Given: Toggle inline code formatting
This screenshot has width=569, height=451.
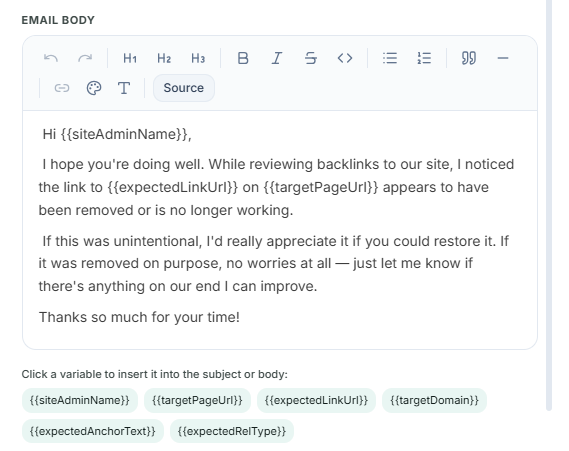Looking at the screenshot, I should click(x=345, y=58).
